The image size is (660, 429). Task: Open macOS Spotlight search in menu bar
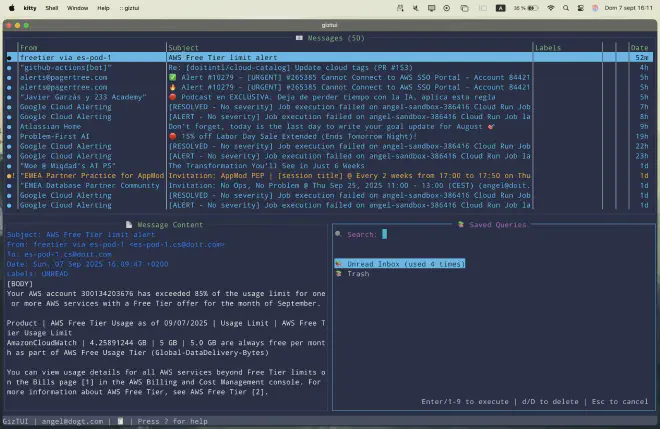(x=566, y=8)
